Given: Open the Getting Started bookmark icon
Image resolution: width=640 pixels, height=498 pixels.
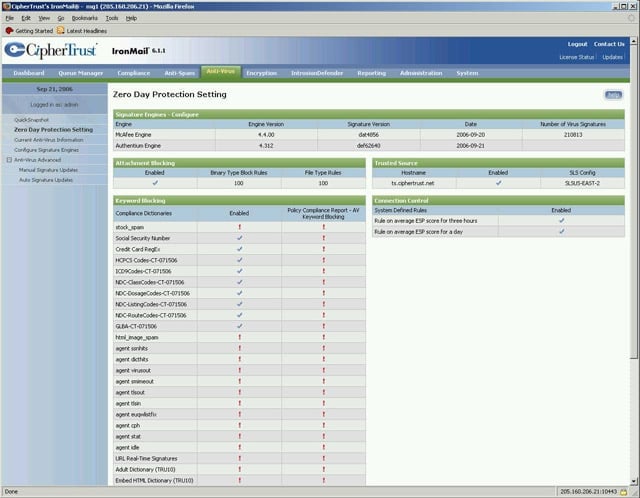Looking at the screenshot, I should 9,31.
